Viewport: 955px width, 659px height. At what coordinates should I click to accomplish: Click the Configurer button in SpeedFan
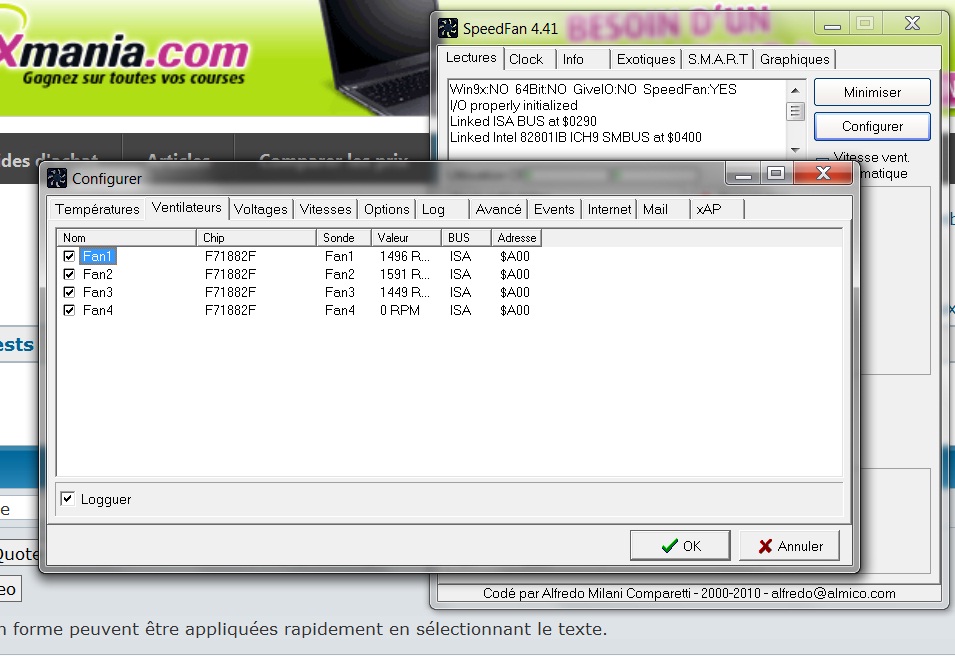(x=872, y=127)
